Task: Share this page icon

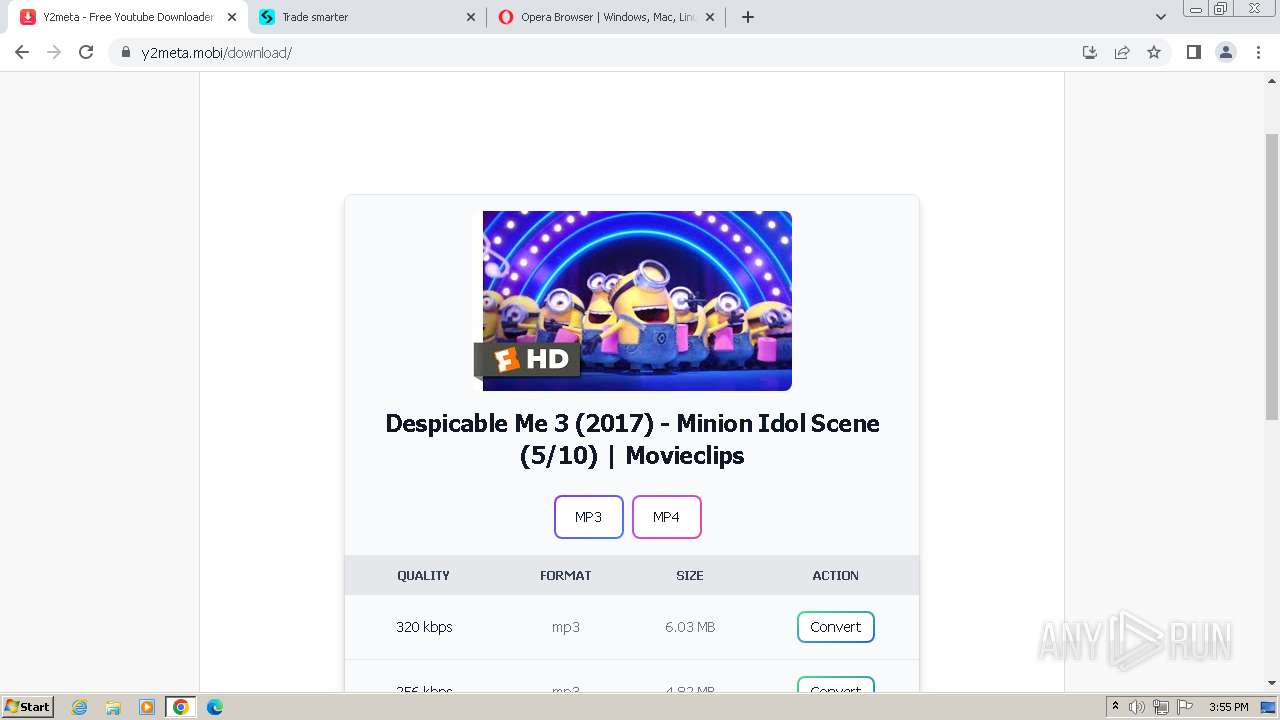Action: click(1122, 52)
